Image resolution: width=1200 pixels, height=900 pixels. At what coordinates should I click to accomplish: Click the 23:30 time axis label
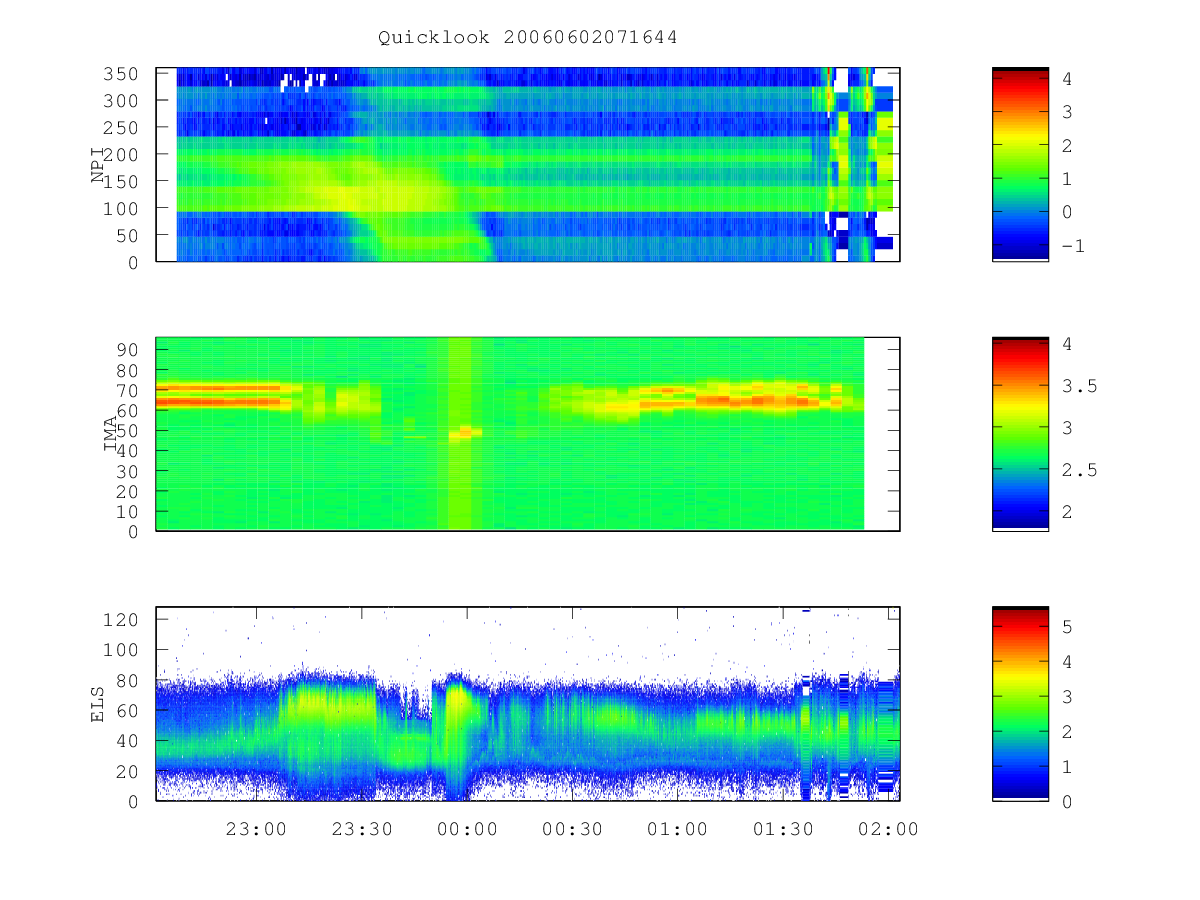(x=363, y=829)
